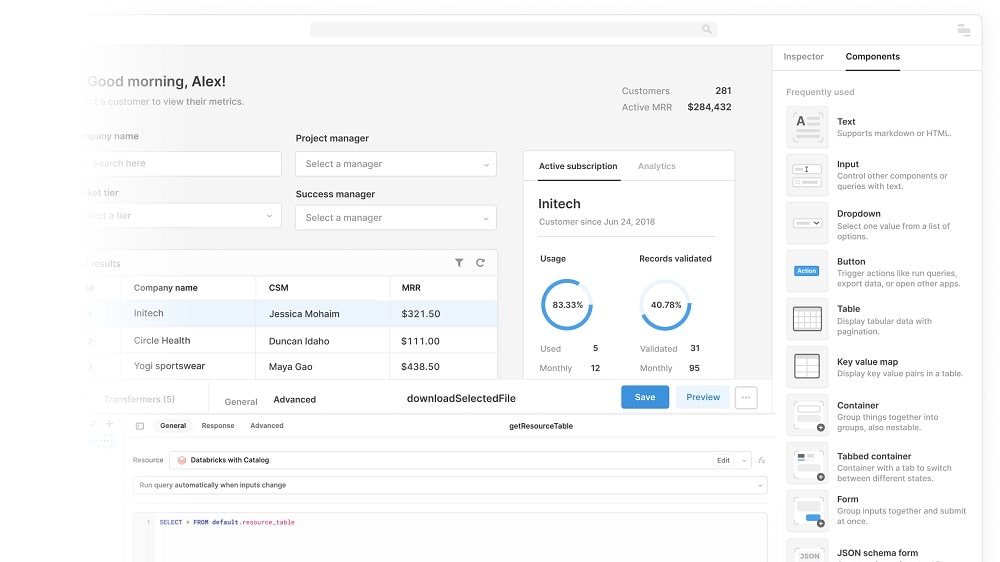Click the MRR column header
This screenshot has height=562, width=1000.
click(411, 288)
